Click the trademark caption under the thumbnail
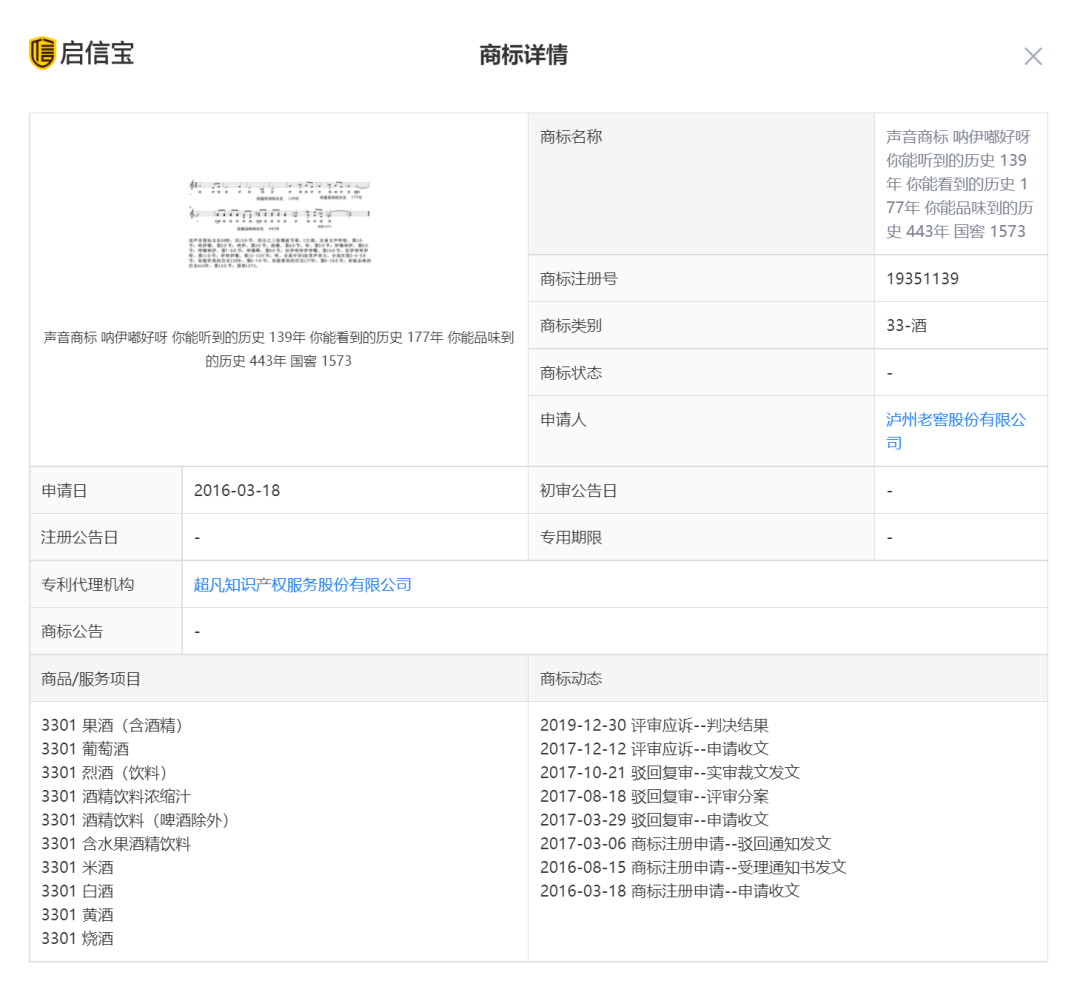The height and width of the screenshot is (998, 1080). click(279, 349)
